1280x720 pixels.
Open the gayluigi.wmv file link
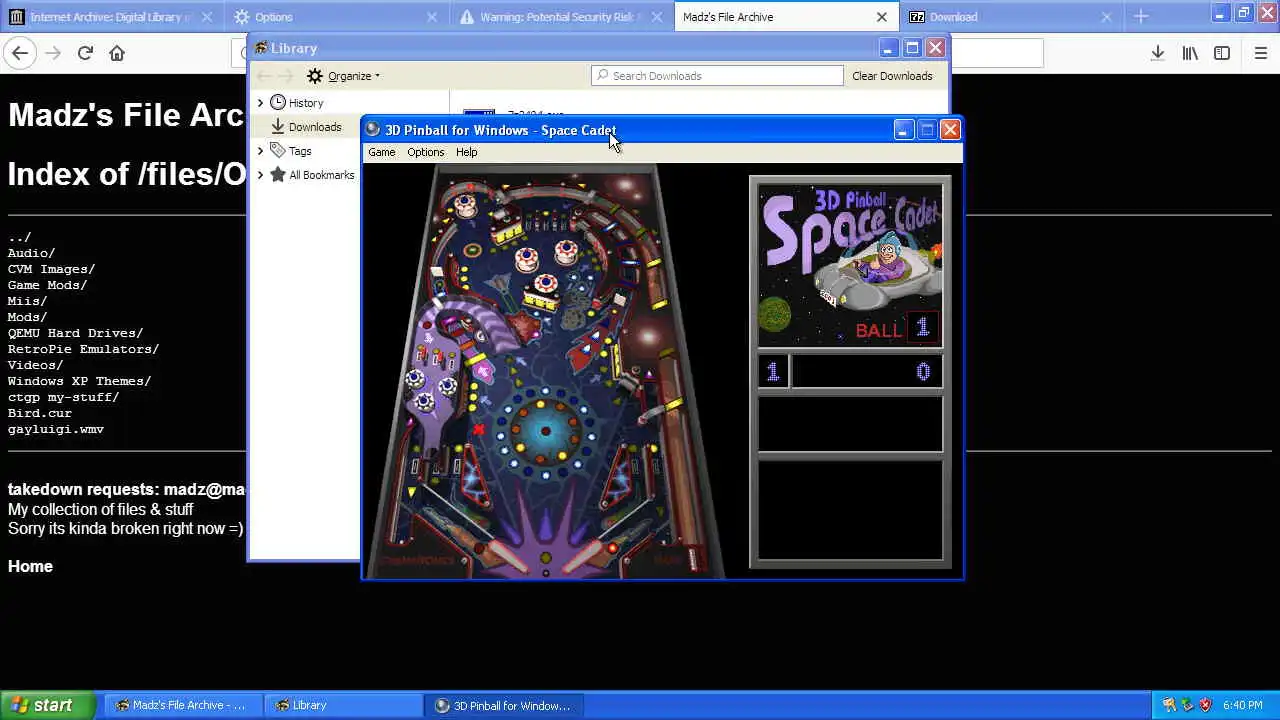coord(55,429)
